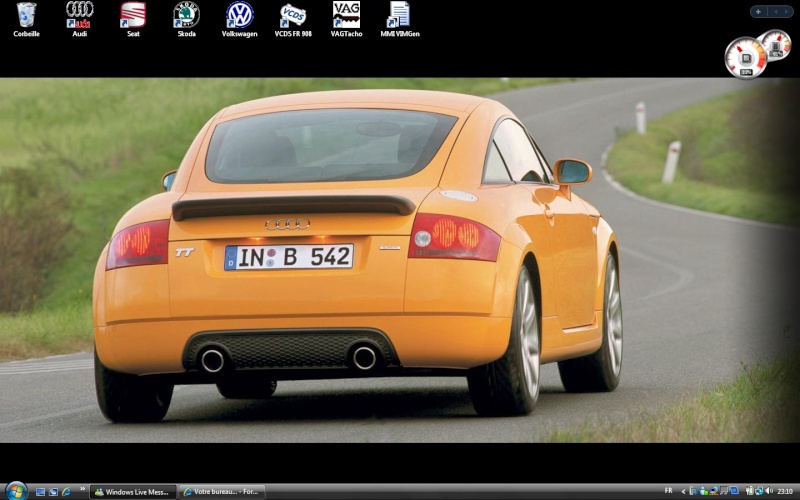Open Internet Explorer from Quick Launch

point(66,492)
